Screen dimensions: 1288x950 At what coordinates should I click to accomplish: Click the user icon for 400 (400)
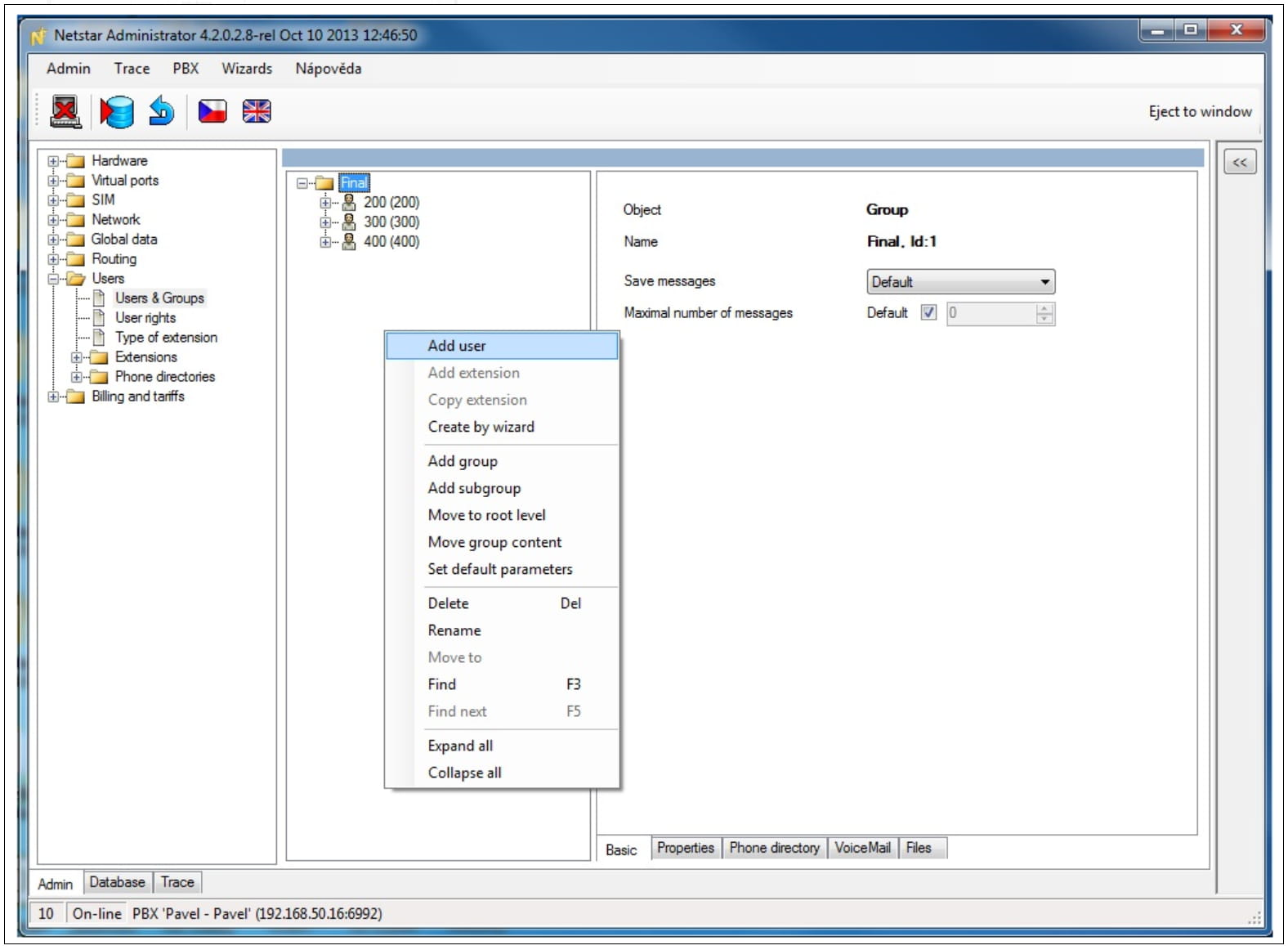tap(349, 241)
